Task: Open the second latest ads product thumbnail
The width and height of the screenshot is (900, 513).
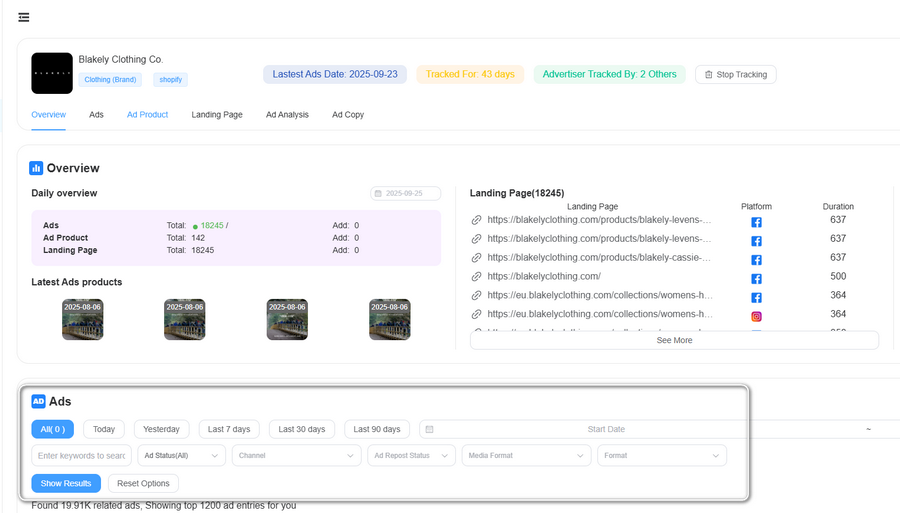Action: pos(185,320)
